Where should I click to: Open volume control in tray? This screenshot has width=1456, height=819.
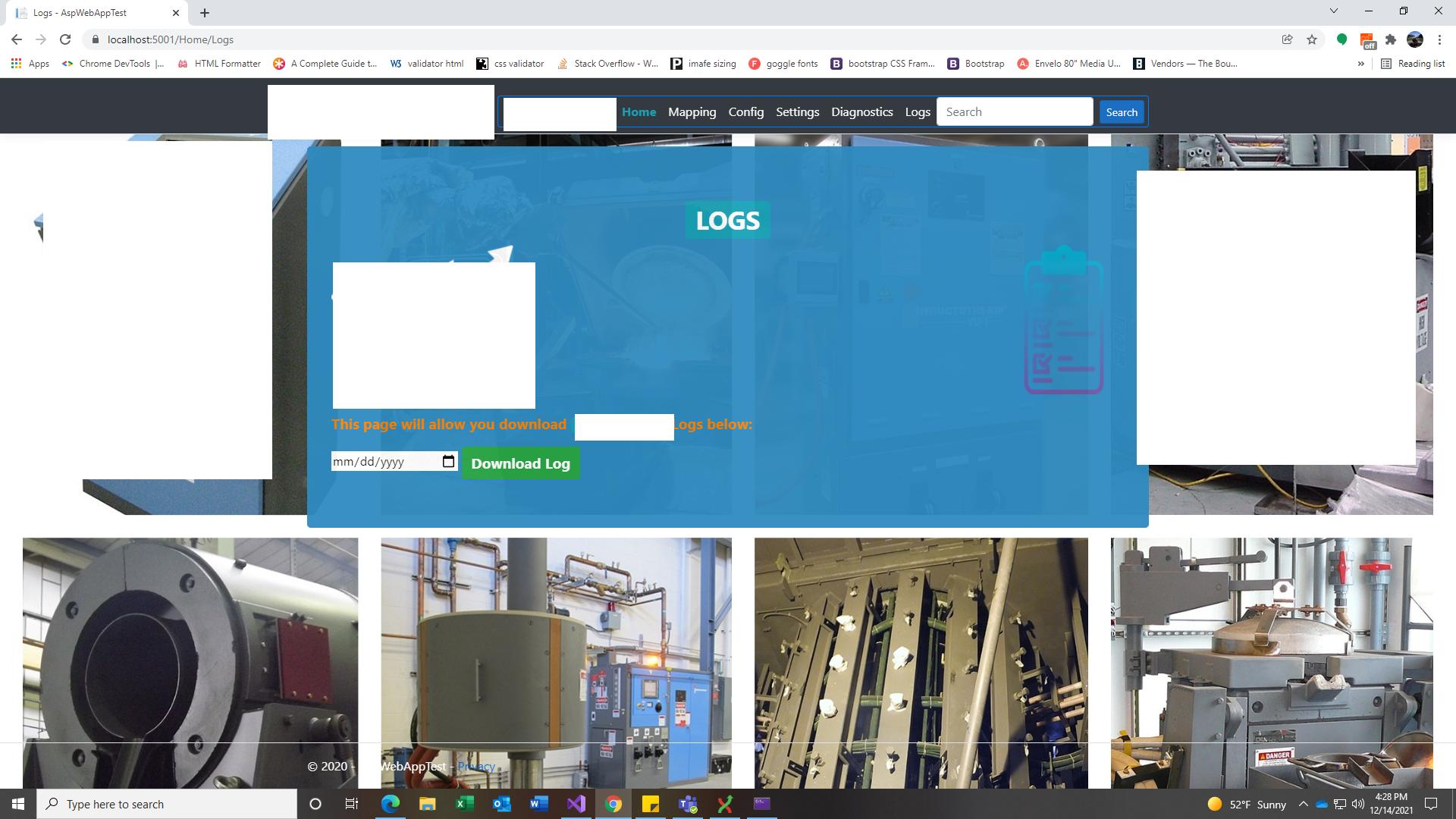click(1357, 804)
